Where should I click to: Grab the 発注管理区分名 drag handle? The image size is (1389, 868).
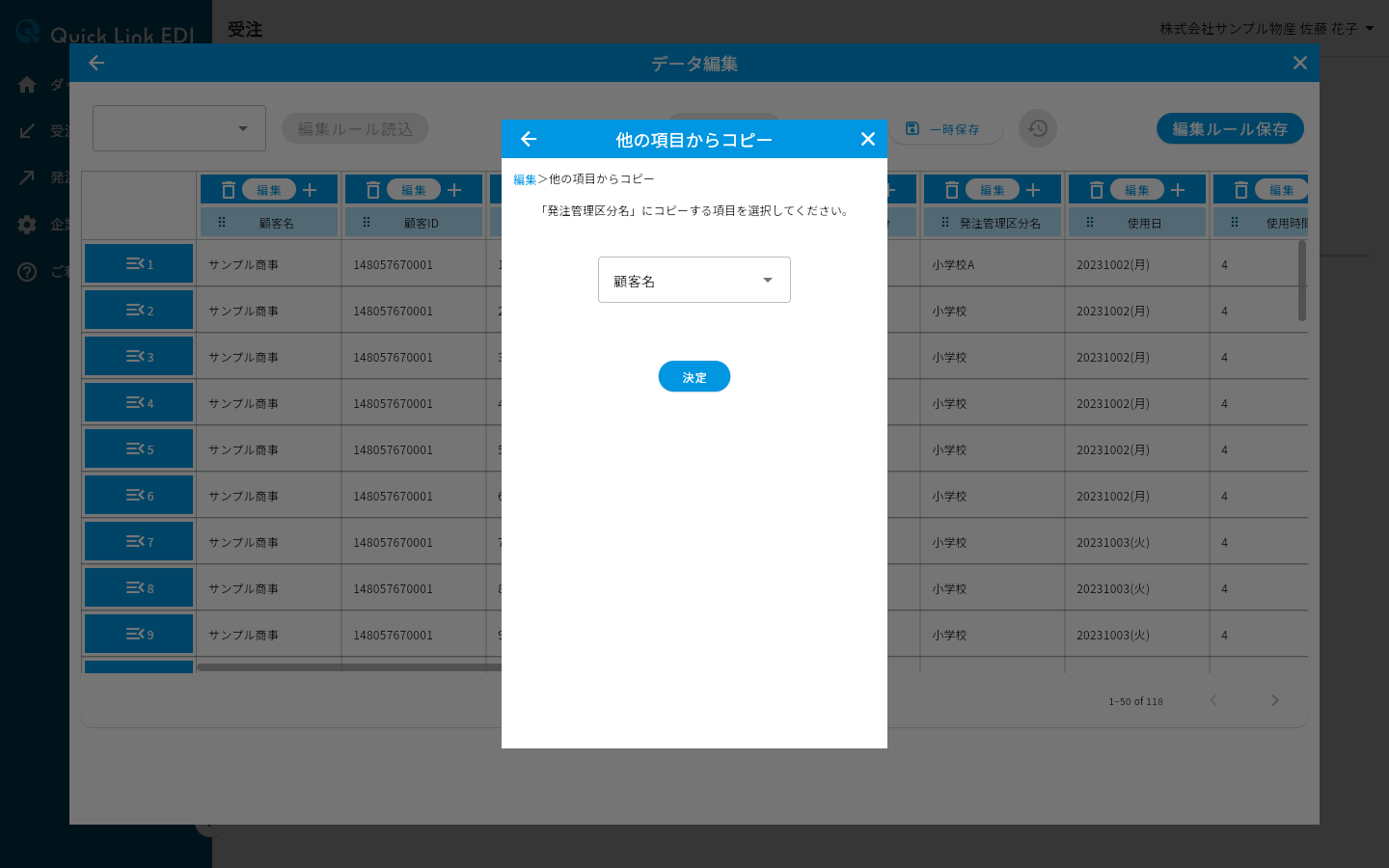coord(945,222)
